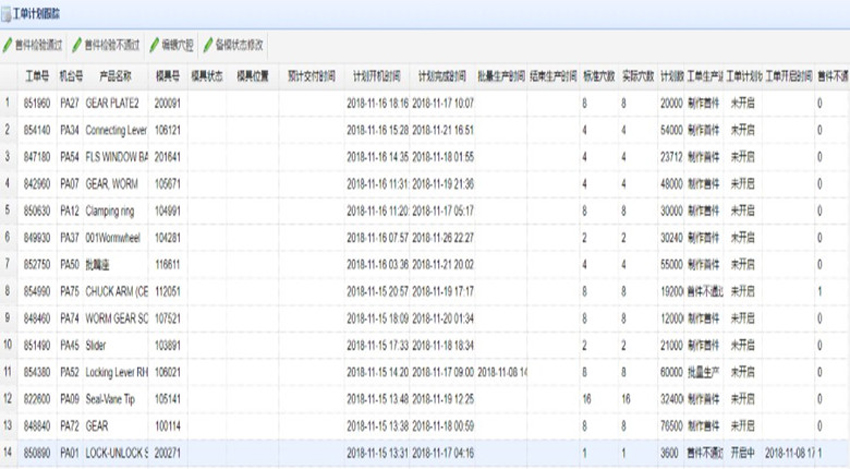
Task: Select the Connecting Lever product row
Action: pos(116,130)
